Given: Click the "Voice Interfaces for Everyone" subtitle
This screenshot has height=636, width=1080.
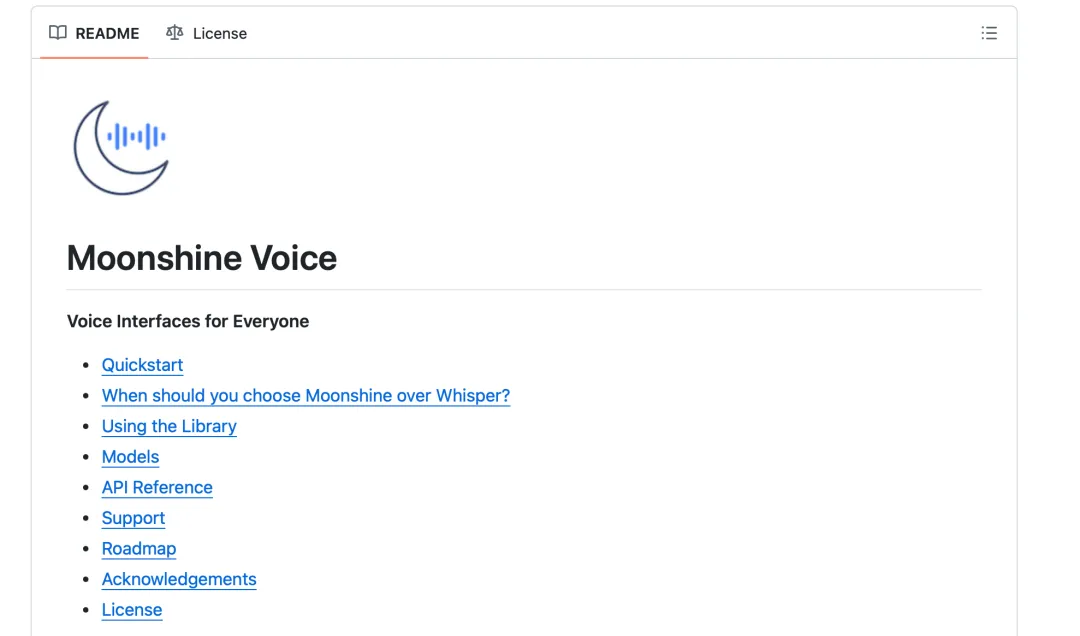Looking at the screenshot, I should [188, 321].
